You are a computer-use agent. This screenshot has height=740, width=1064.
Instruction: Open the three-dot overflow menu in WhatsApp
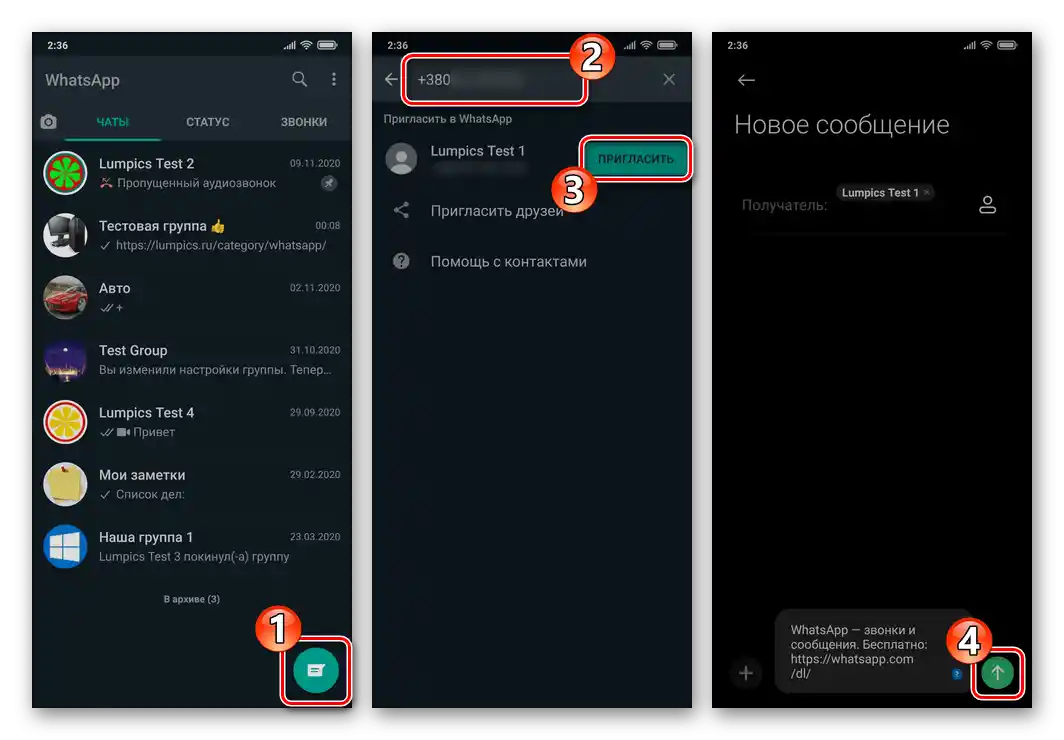point(333,79)
